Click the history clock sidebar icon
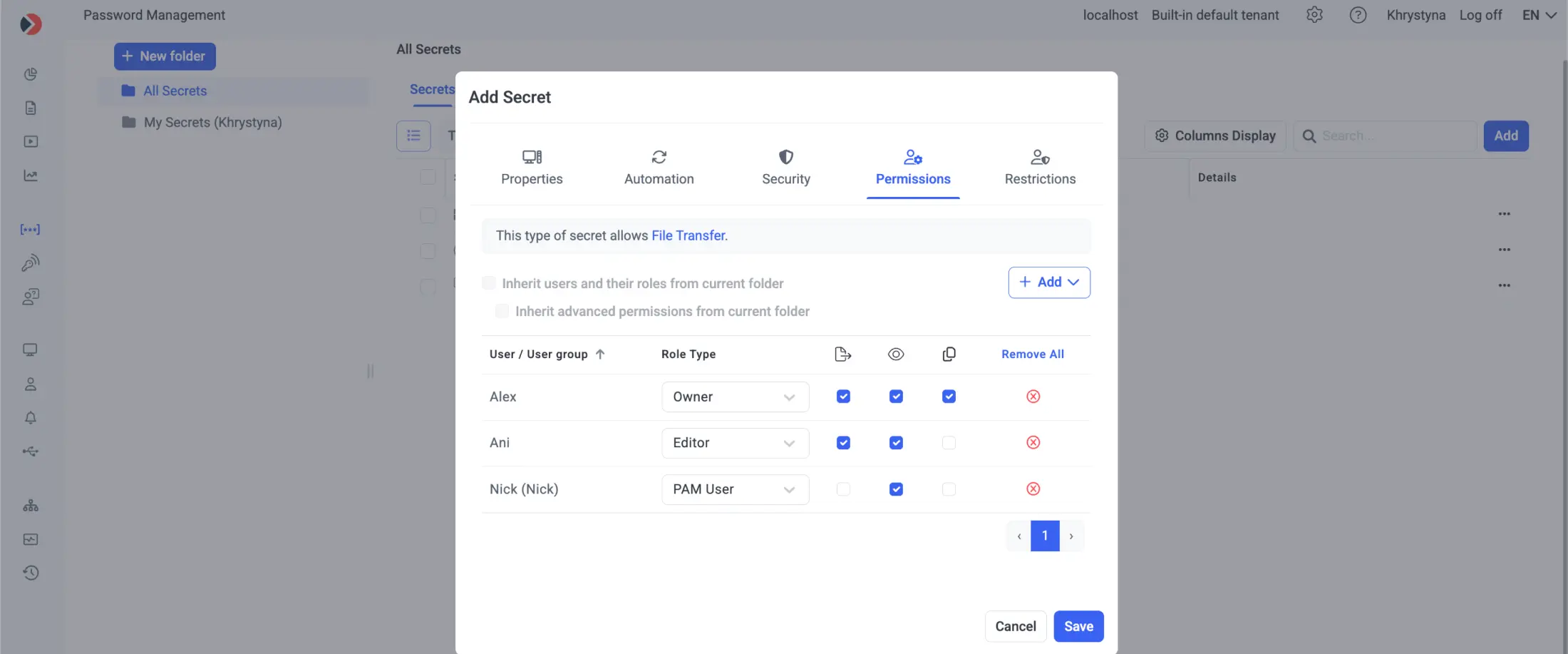1568x654 pixels. click(x=30, y=573)
